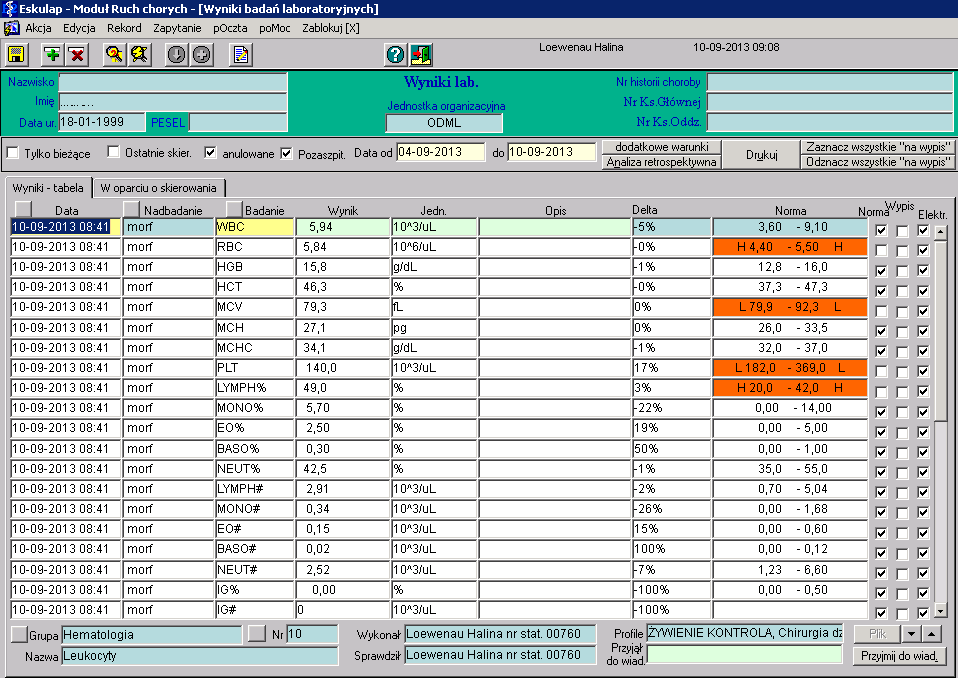Click the Delta cell showing 50% for BASO%
The height and width of the screenshot is (678, 958).
click(671, 448)
